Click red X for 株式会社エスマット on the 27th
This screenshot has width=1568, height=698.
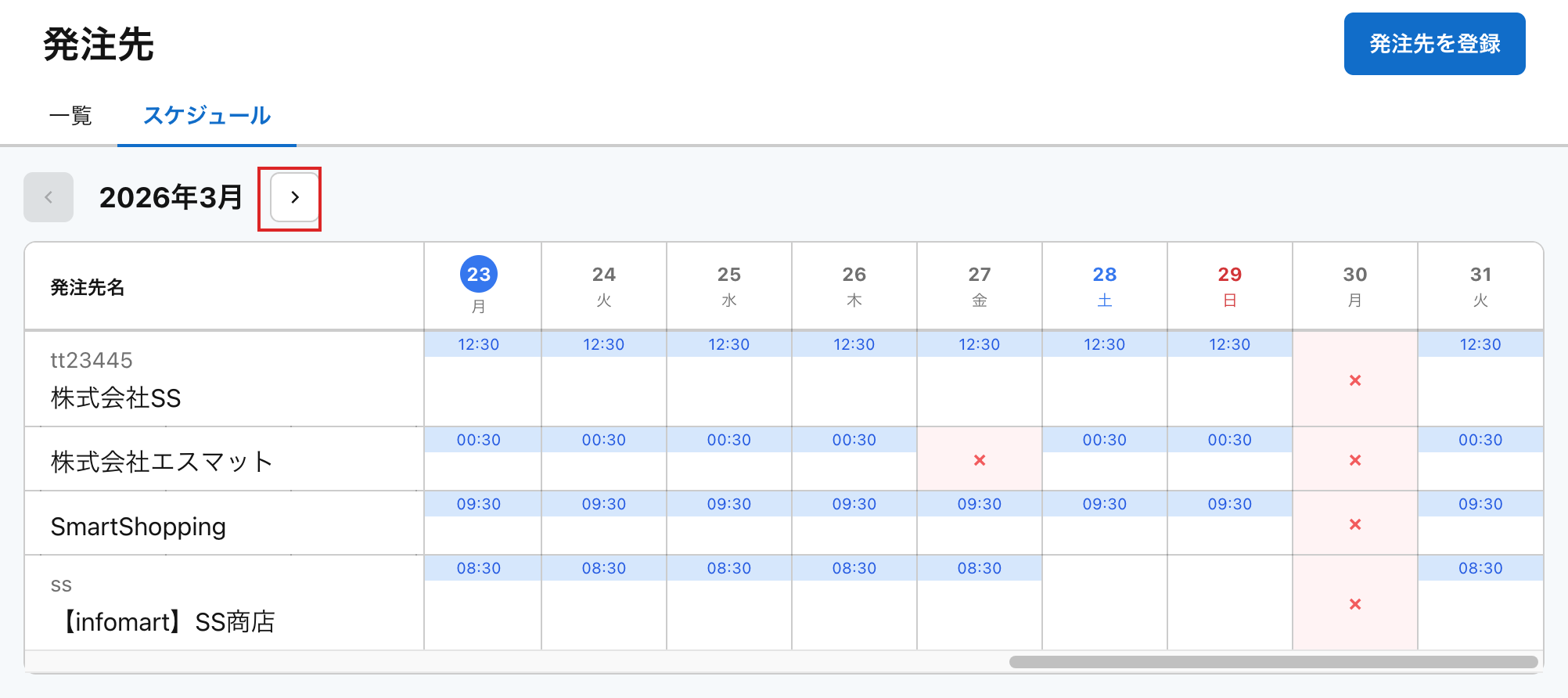[x=980, y=460]
